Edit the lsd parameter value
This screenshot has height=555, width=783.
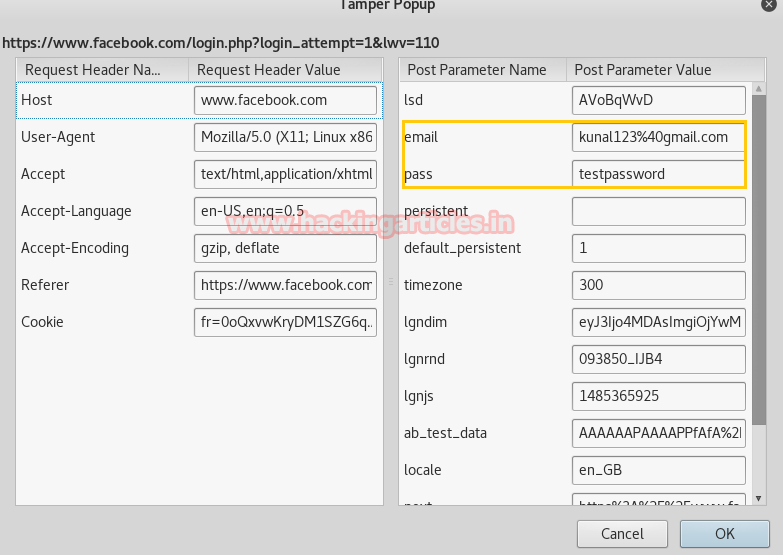pyautogui.click(x=659, y=100)
